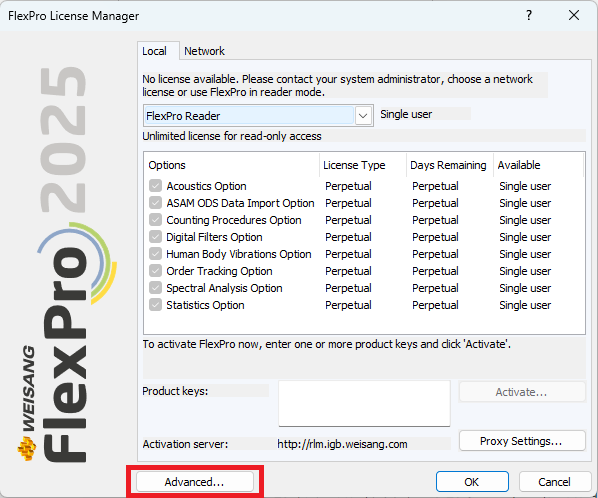Toggle the Spectral Analysis Option checkbox
The image size is (598, 498).
pyautogui.click(x=155, y=288)
